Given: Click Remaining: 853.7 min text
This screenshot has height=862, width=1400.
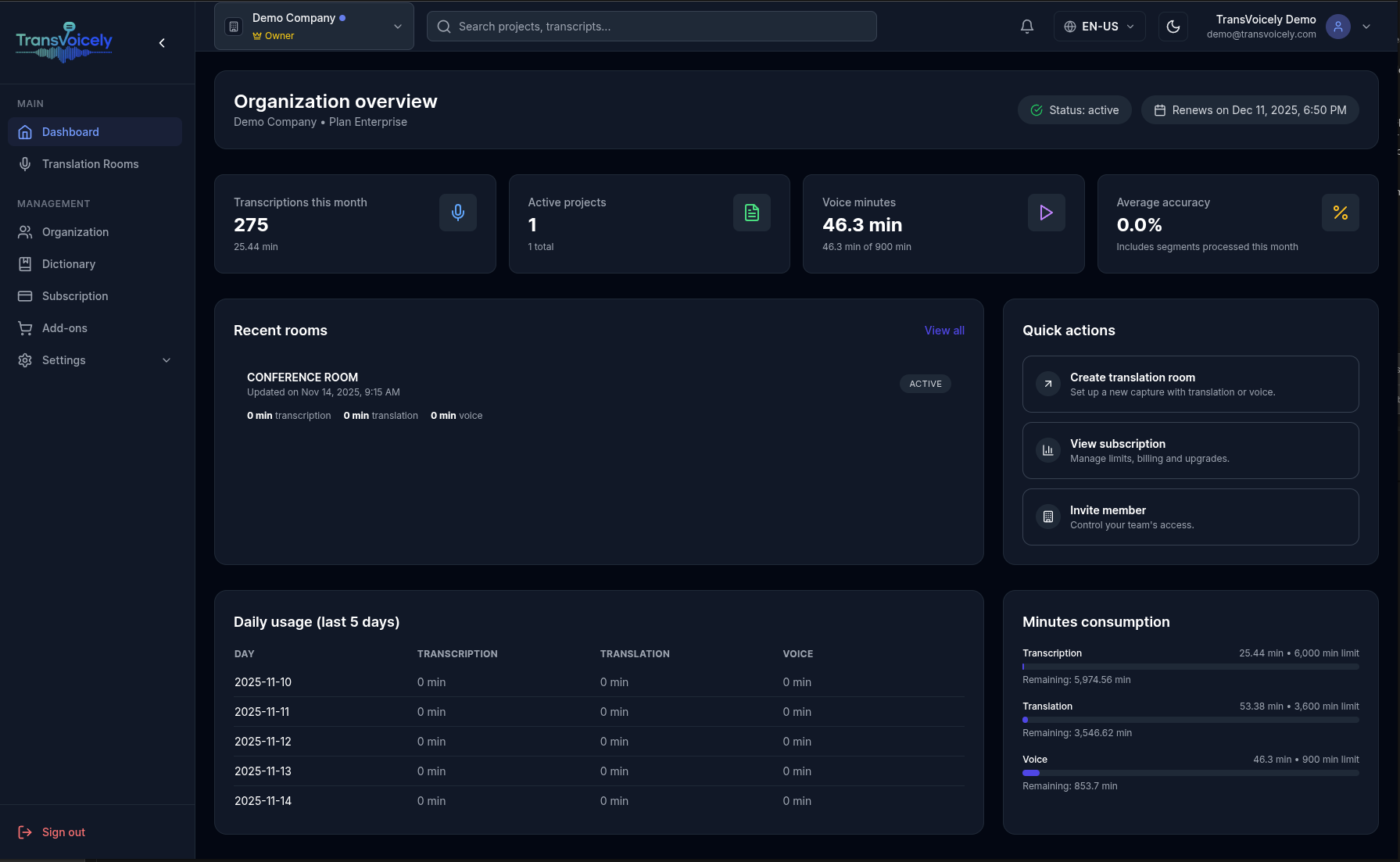Looking at the screenshot, I should tap(1070, 786).
